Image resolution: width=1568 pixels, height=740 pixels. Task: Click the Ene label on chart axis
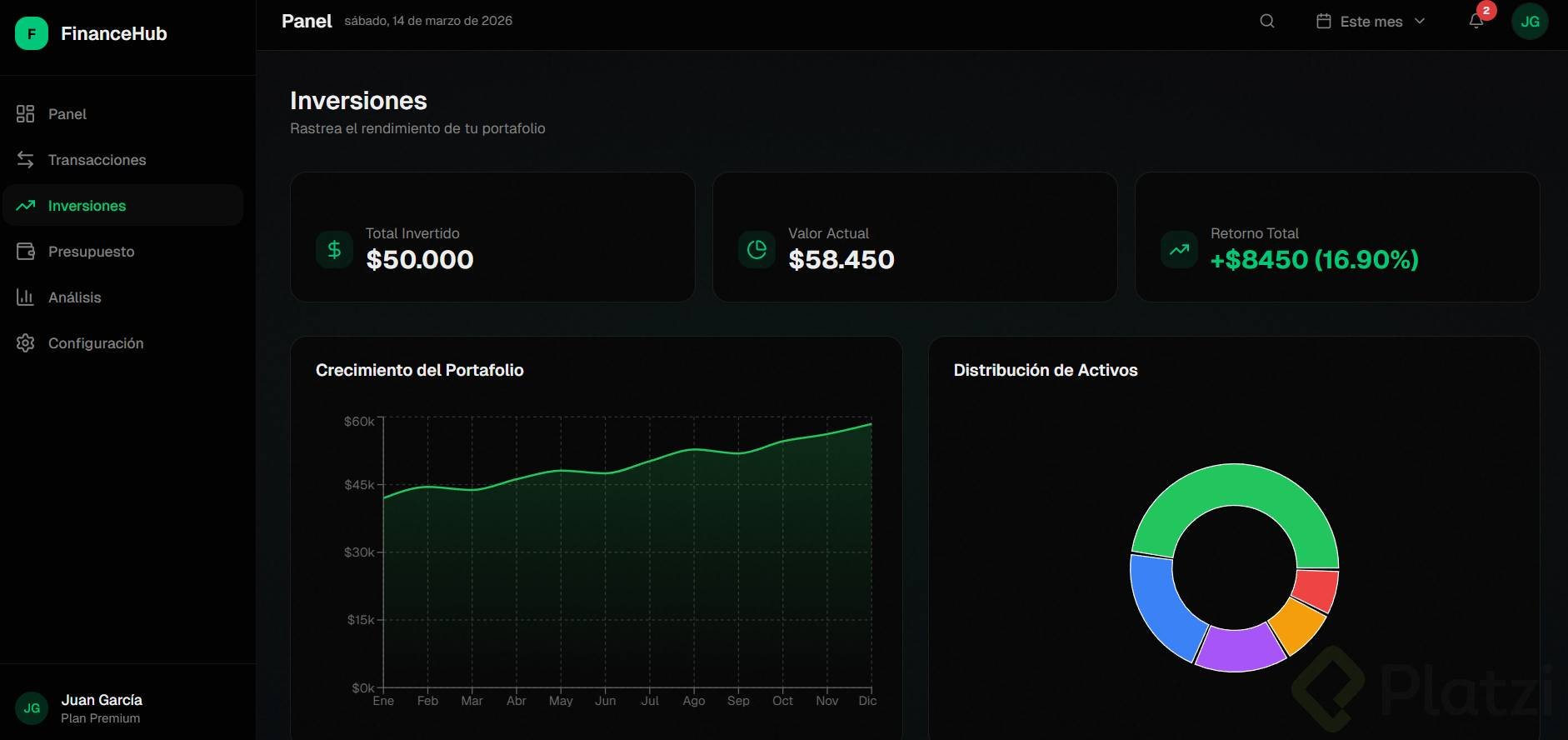[383, 701]
